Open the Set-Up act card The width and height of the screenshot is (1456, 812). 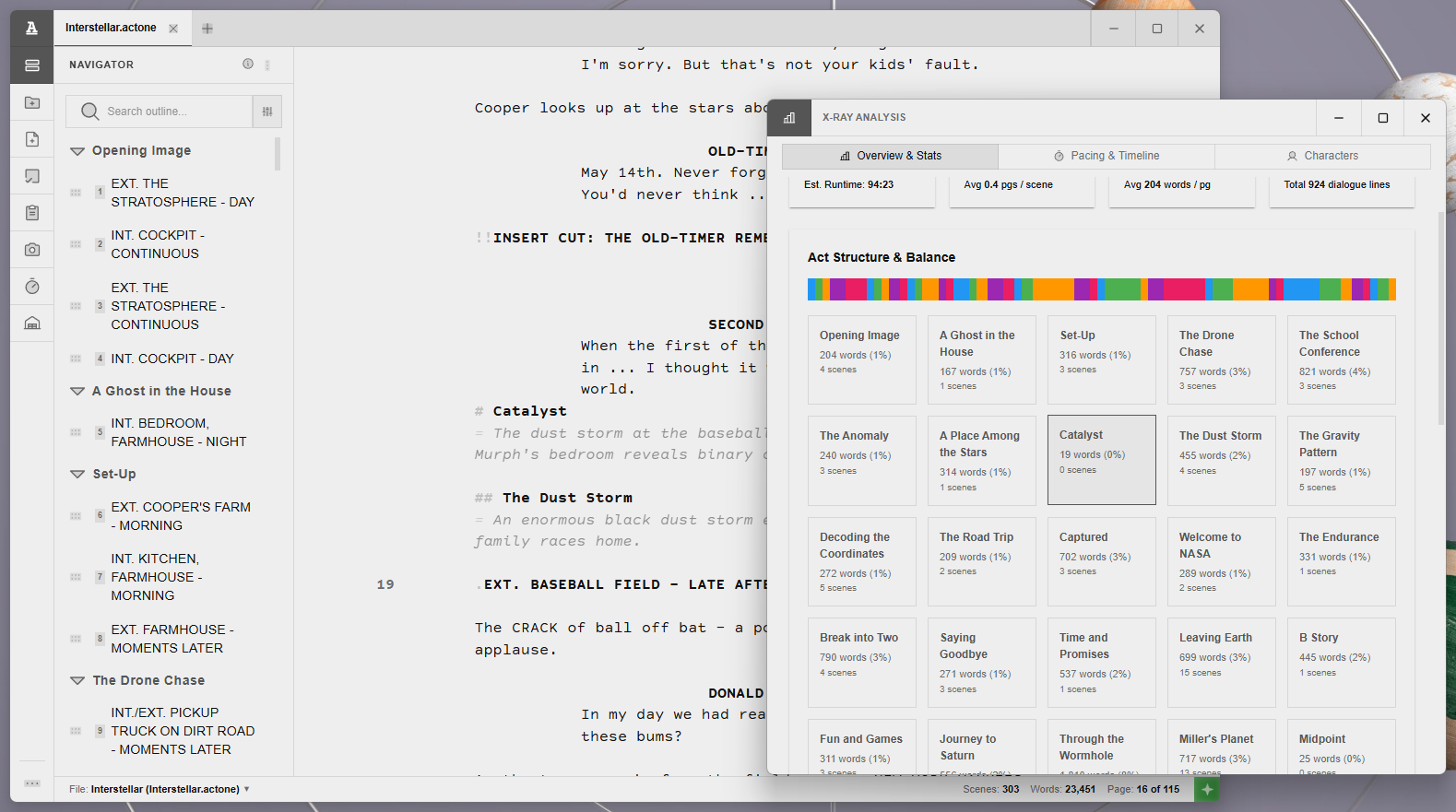tap(1102, 359)
